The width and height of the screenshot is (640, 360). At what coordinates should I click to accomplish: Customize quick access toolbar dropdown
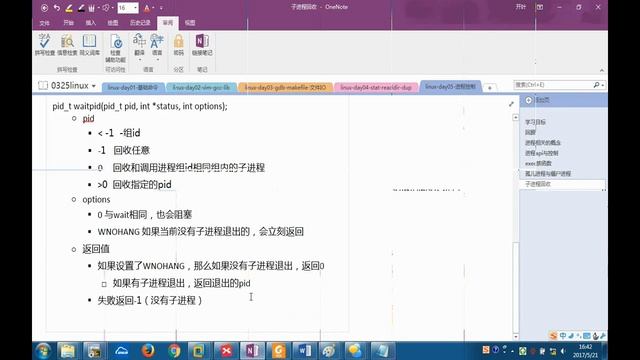161,8
